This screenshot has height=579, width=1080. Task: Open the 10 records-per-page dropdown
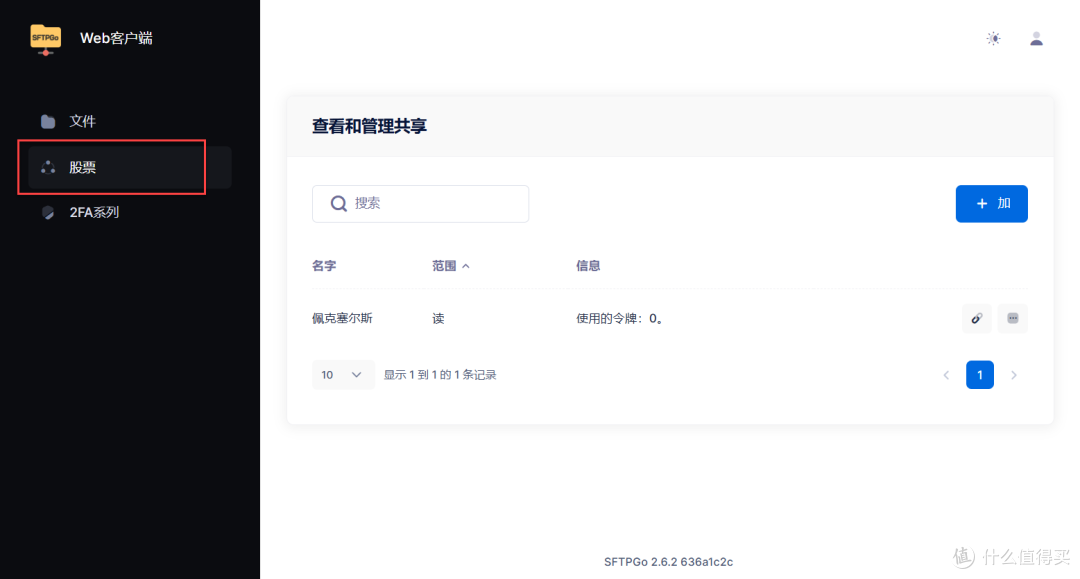point(342,375)
